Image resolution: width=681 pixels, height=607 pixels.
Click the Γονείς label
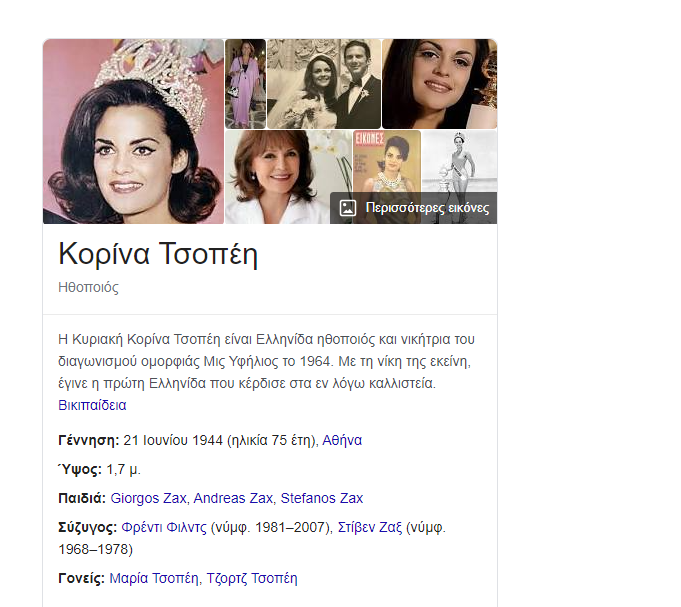(82, 578)
